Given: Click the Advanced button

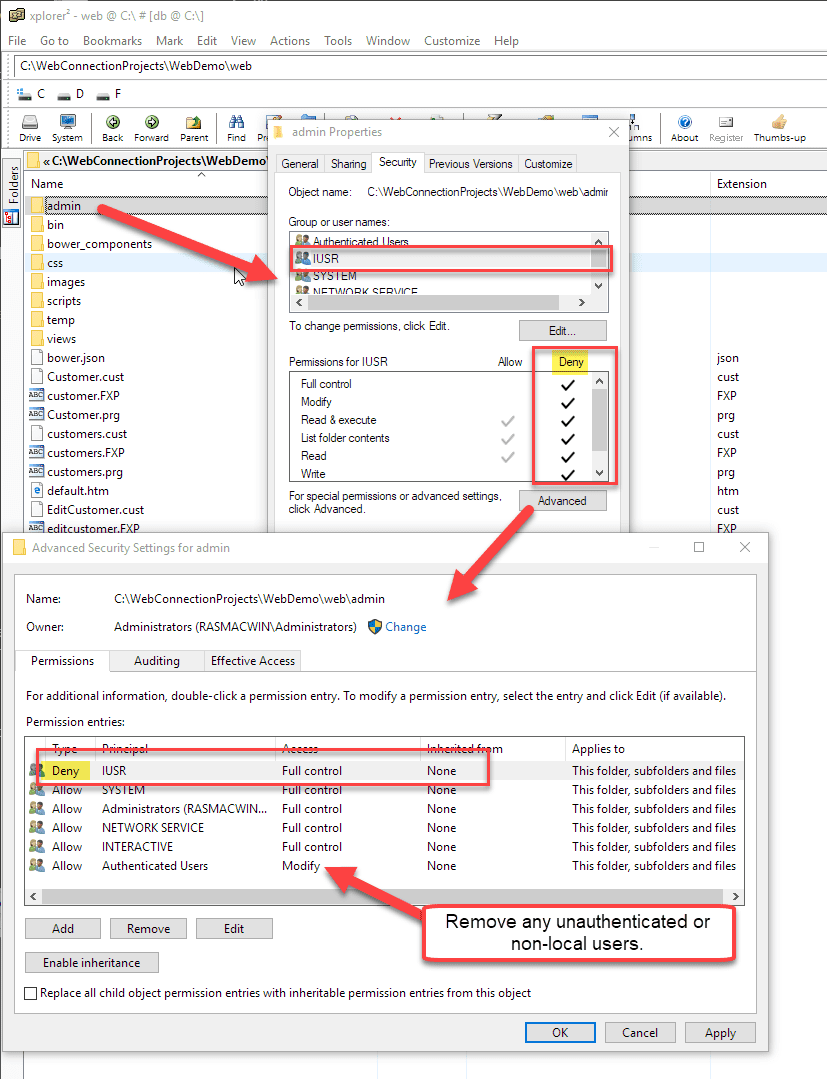Looking at the screenshot, I should (562, 501).
